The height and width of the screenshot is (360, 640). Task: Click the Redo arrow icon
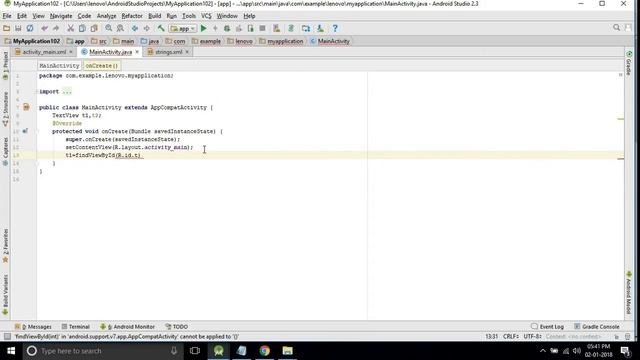pos(56,28)
